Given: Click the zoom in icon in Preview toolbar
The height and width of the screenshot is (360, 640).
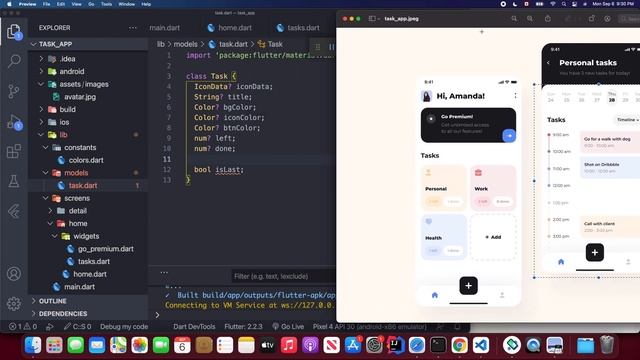Looking at the screenshot, I should tap(530, 19).
